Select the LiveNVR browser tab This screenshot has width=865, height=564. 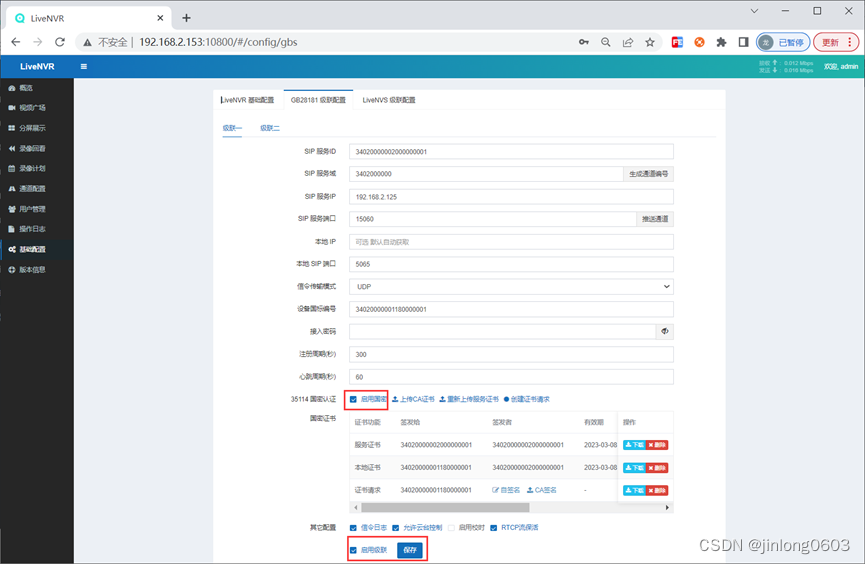[88, 18]
